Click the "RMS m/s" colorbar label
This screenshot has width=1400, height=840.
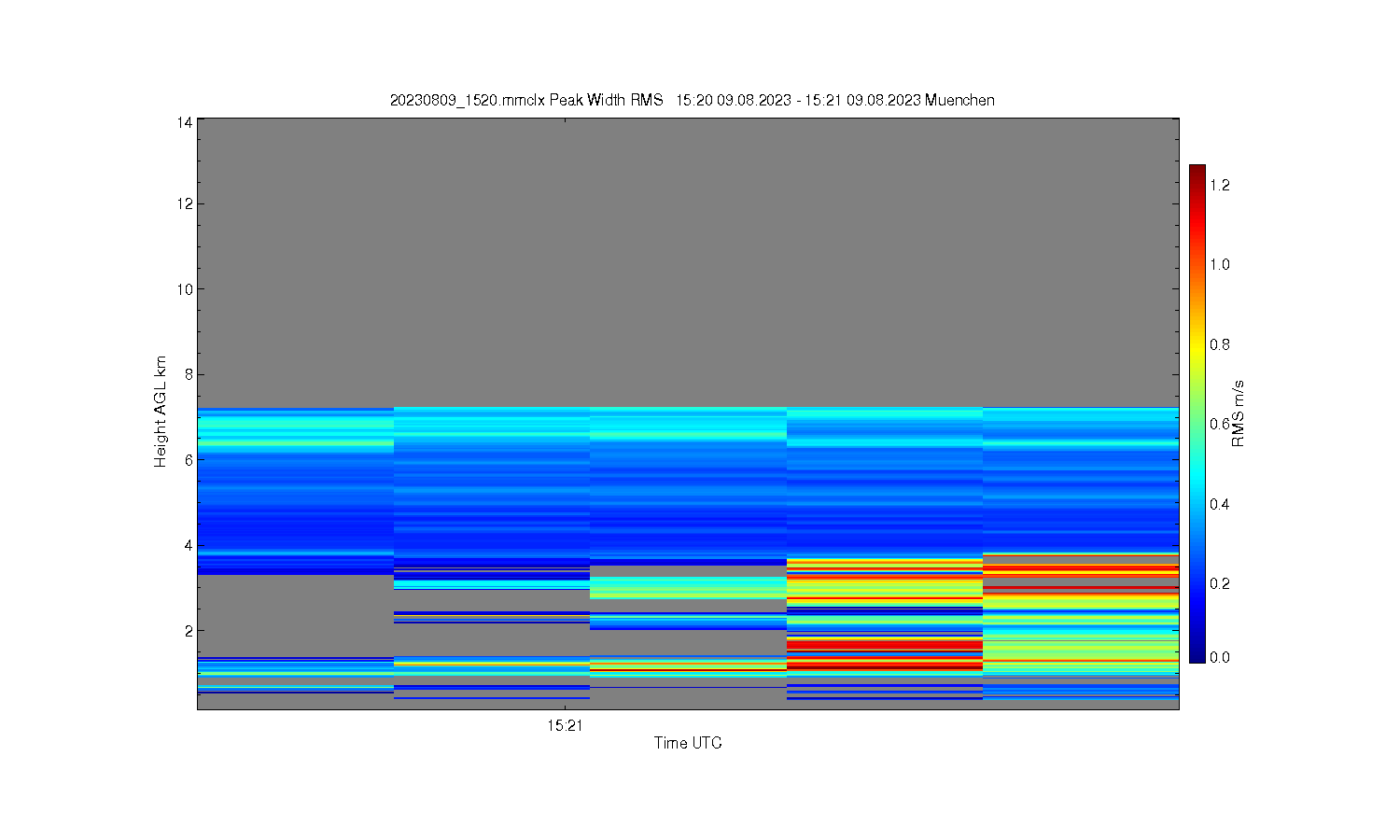(x=1239, y=413)
